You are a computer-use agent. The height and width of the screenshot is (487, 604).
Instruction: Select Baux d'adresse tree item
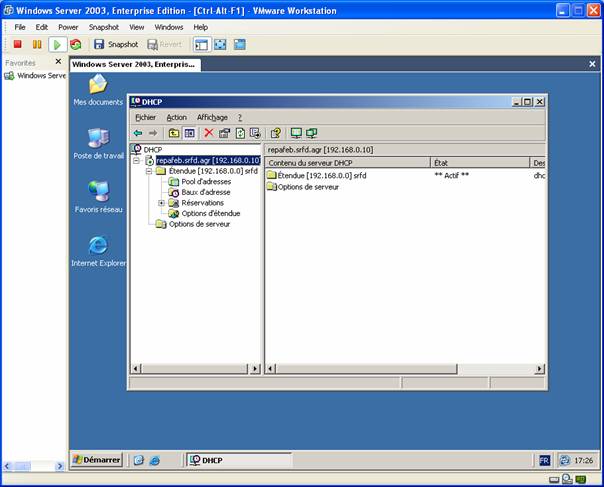[x=206, y=192]
